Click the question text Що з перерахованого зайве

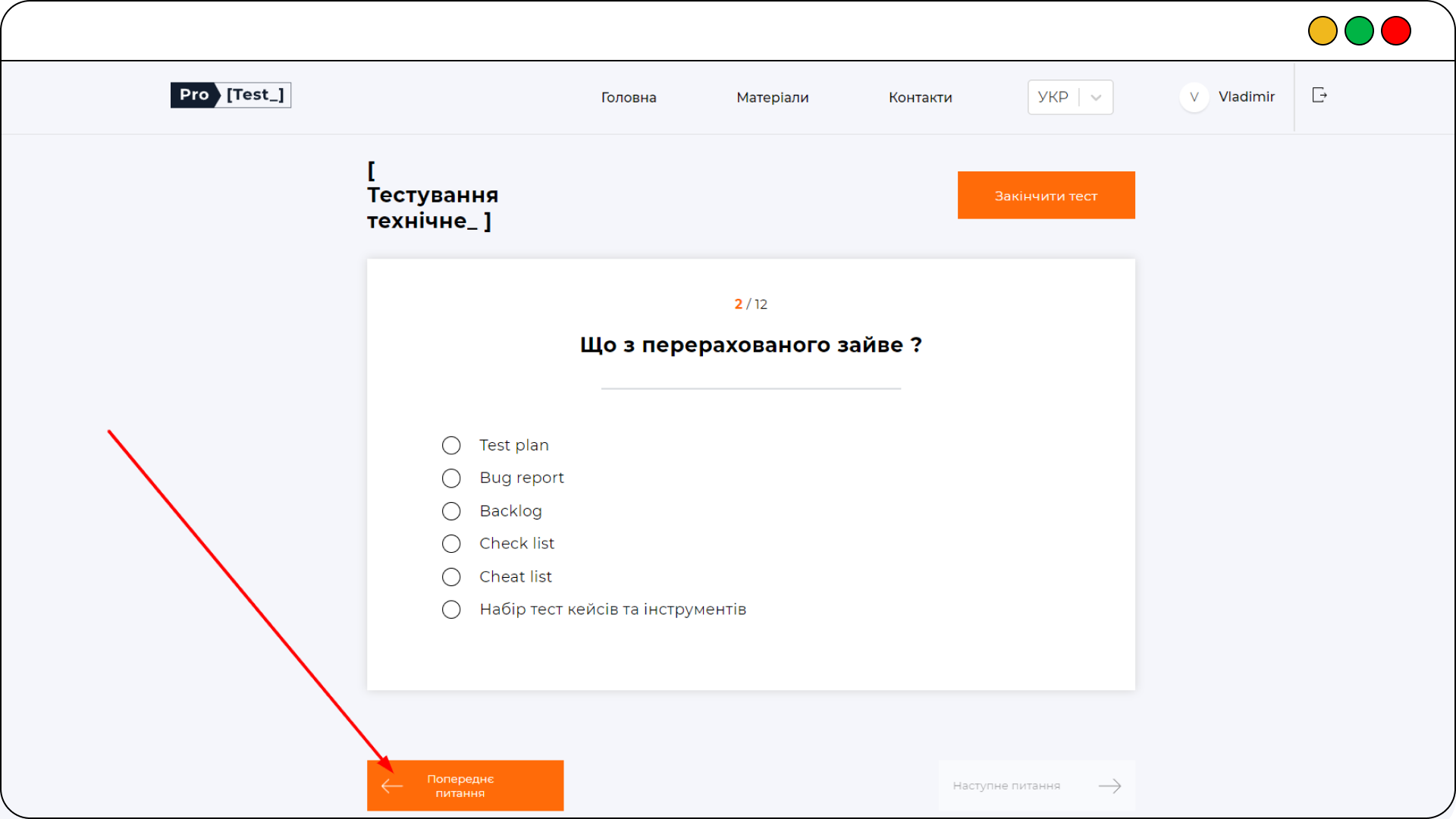point(751,345)
